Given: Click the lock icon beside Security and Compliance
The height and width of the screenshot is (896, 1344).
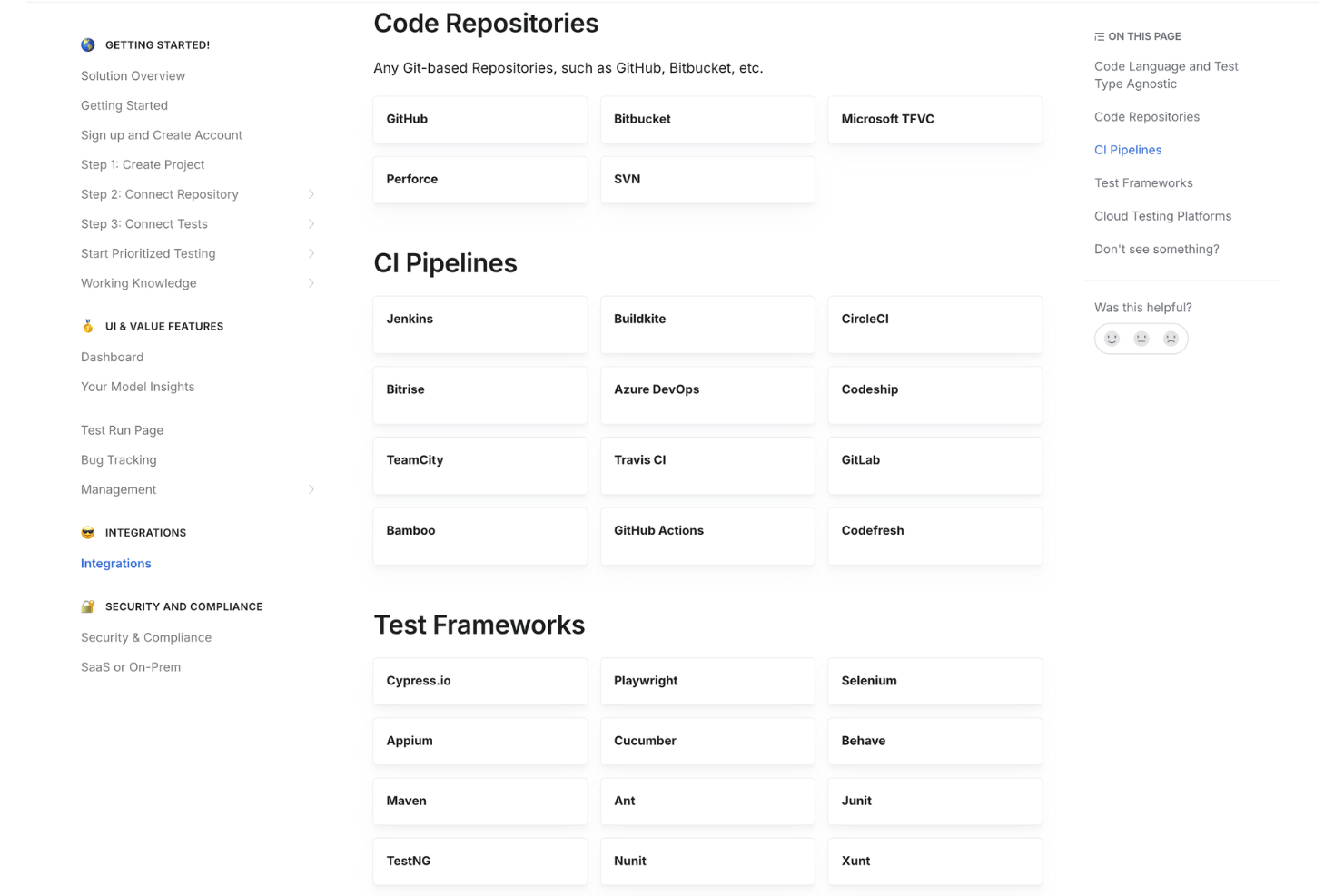Looking at the screenshot, I should click(88, 606).
